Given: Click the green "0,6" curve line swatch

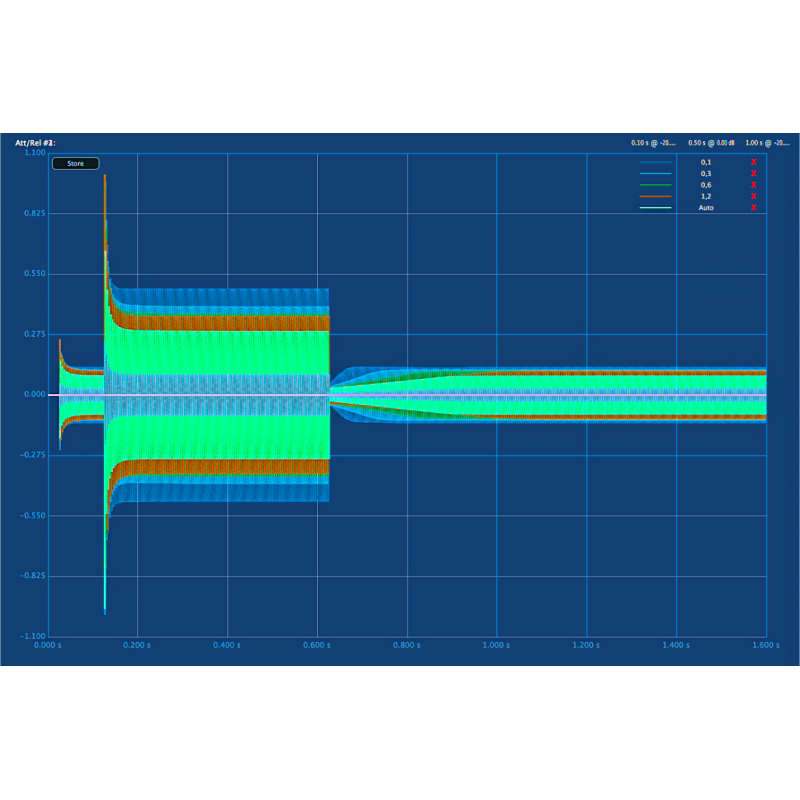Looking at the screenshot, I should [655, 184].
